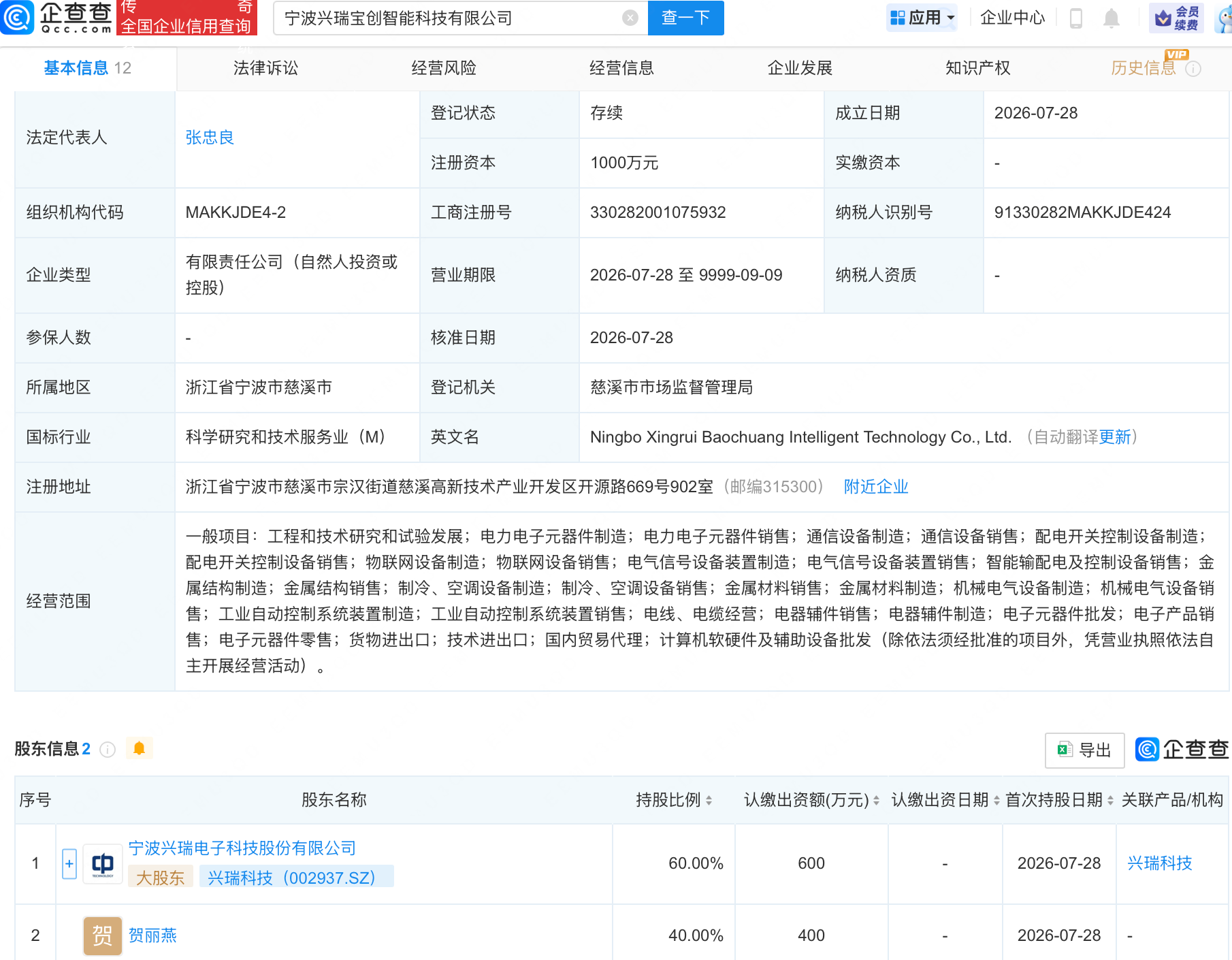Click info icon next to 历史信息

point(1193,69)
